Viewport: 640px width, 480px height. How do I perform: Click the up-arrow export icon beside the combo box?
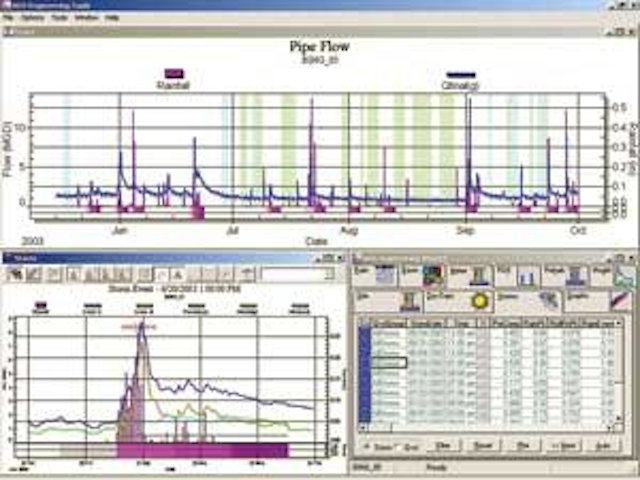[x=247, y=275]
